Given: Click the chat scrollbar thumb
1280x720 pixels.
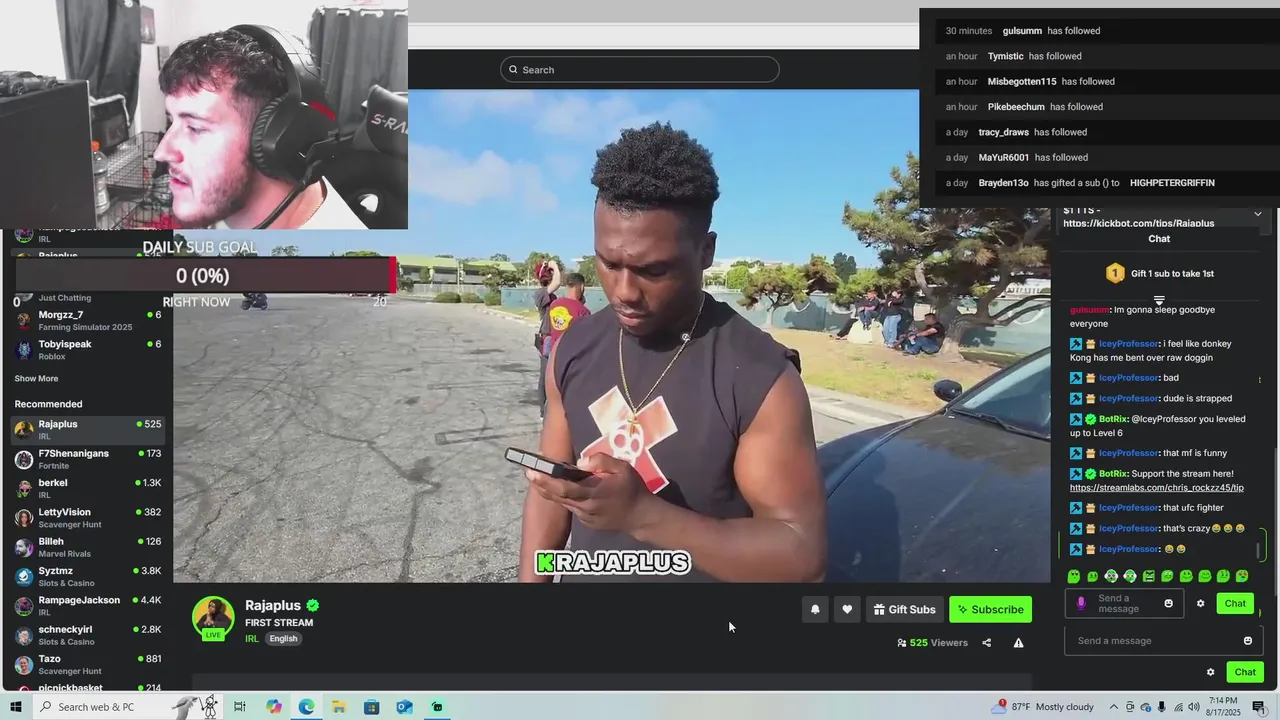Looking at the screenshot, I should click(x=1258, y=551).
